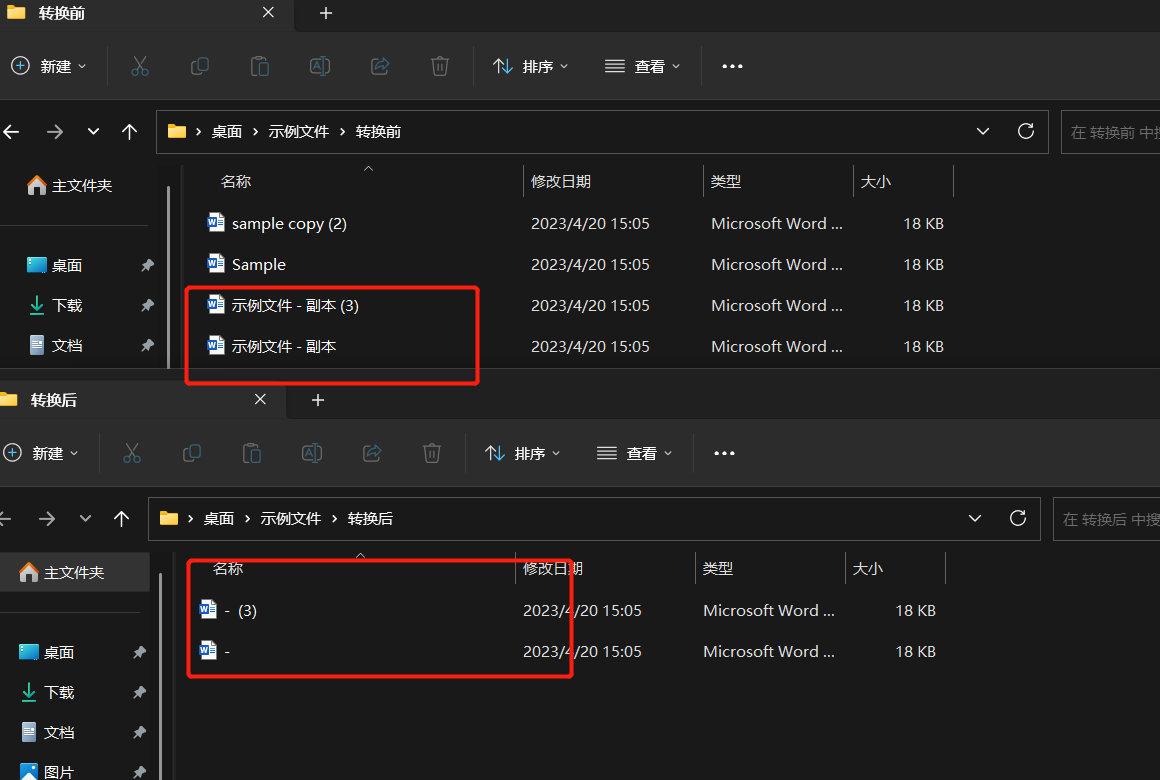Refresh the 转换前 folder view

[x=1025, y=131]
